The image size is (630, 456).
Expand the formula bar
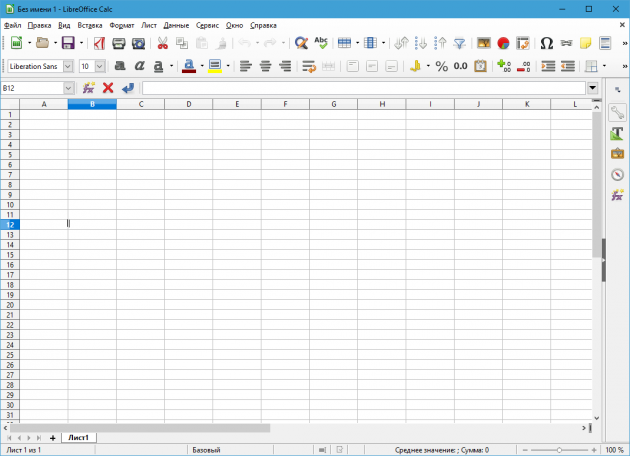[593, 88]
